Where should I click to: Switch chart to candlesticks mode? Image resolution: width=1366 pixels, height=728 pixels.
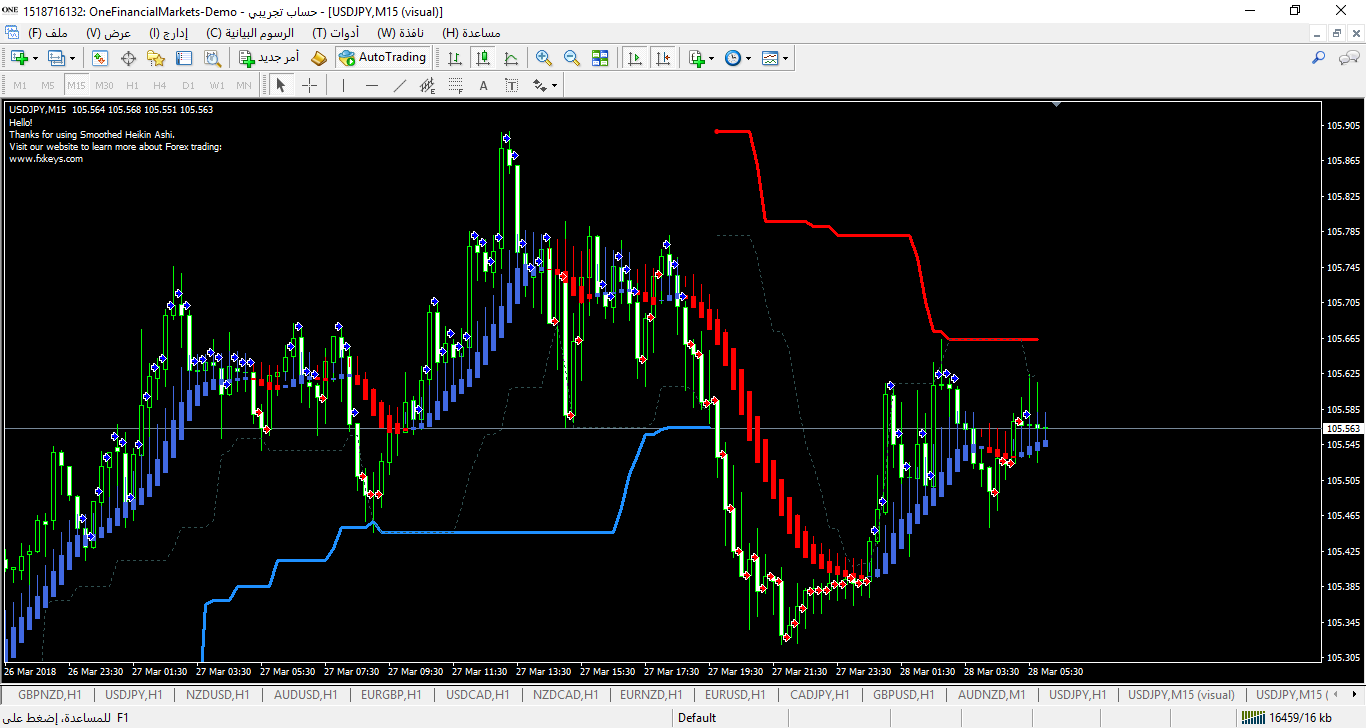click(483, 58)
